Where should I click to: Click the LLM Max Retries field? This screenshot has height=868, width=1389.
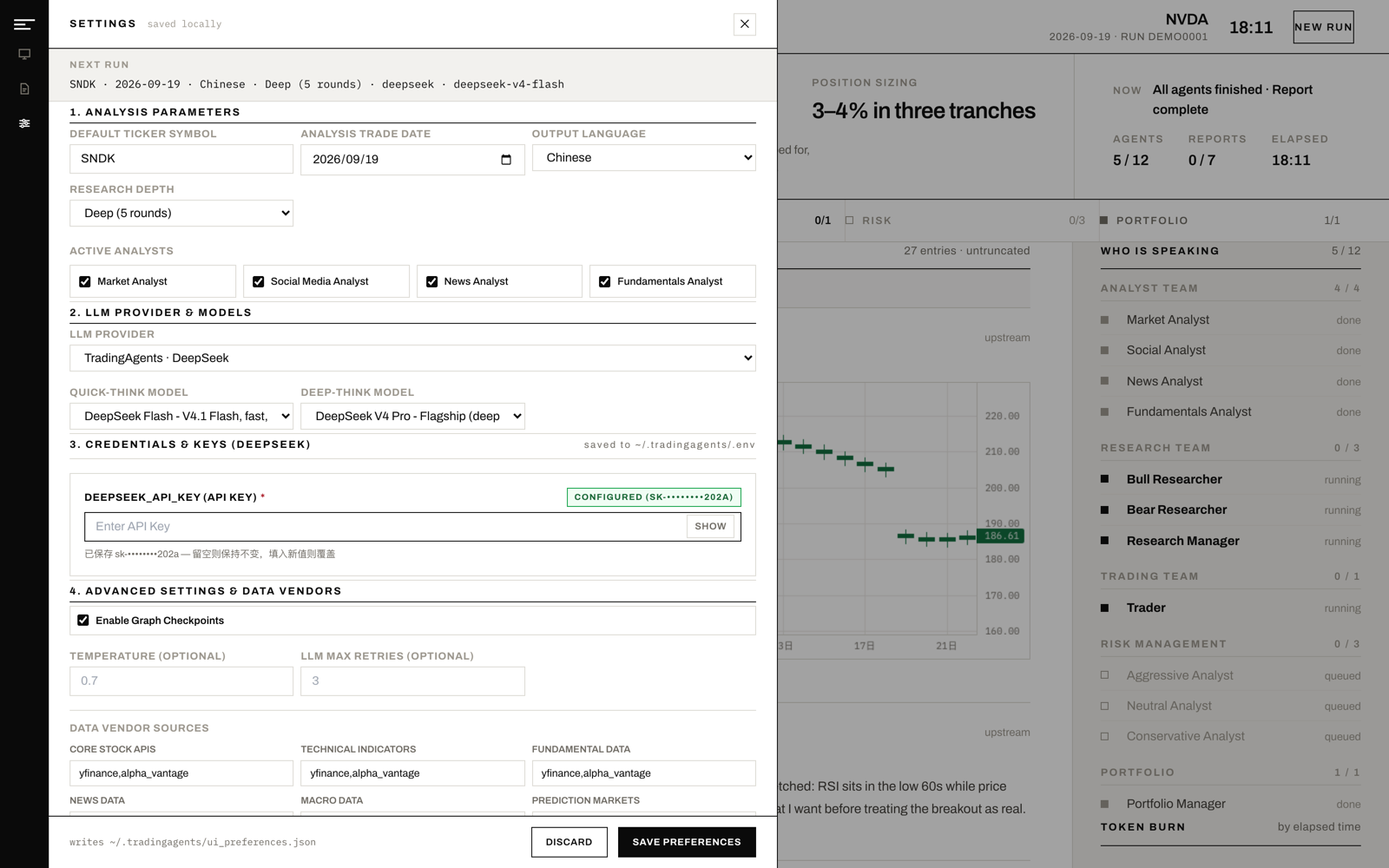point(412,681)
